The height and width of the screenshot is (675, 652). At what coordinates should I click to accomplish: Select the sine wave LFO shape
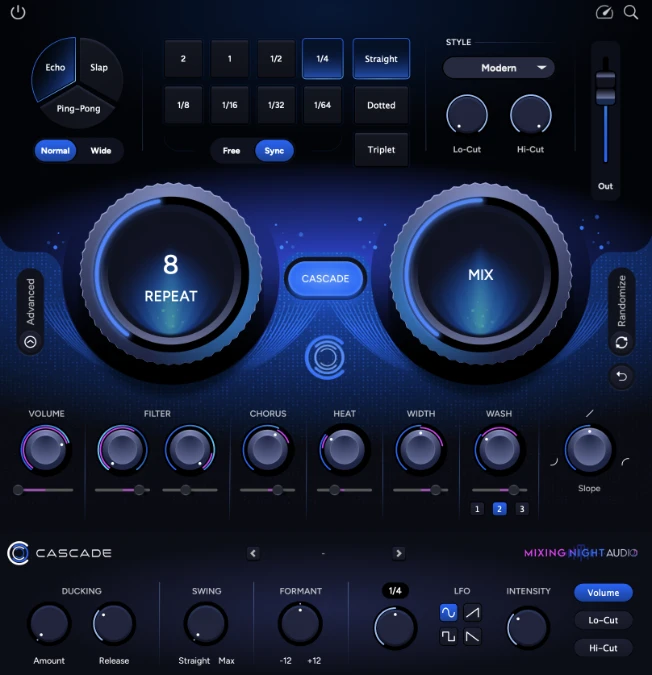click(x=448, y=612)
